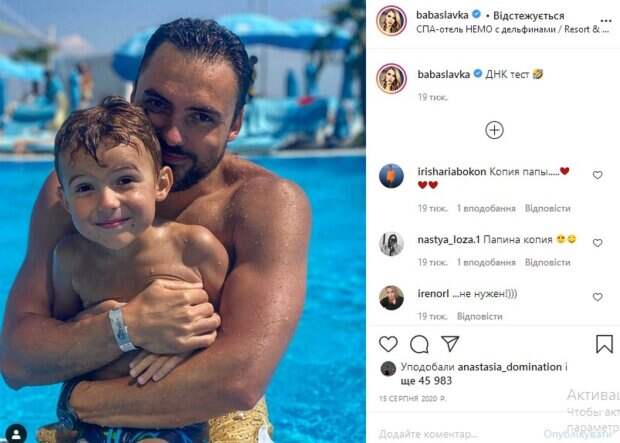
Task: Open the comment bubble icon
Action: click(419, 344)
